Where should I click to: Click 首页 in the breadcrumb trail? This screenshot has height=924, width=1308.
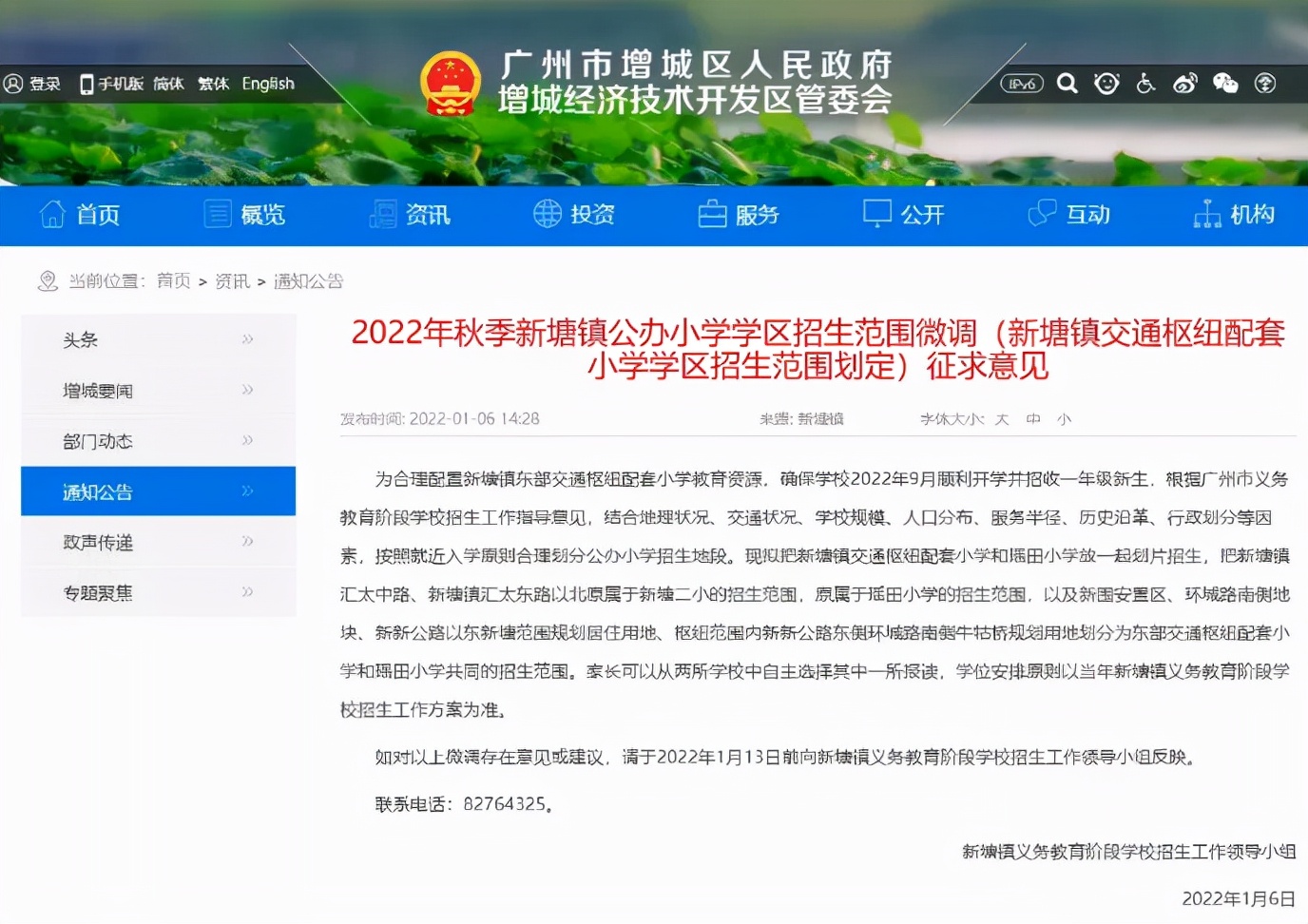(x=173, y=280)
